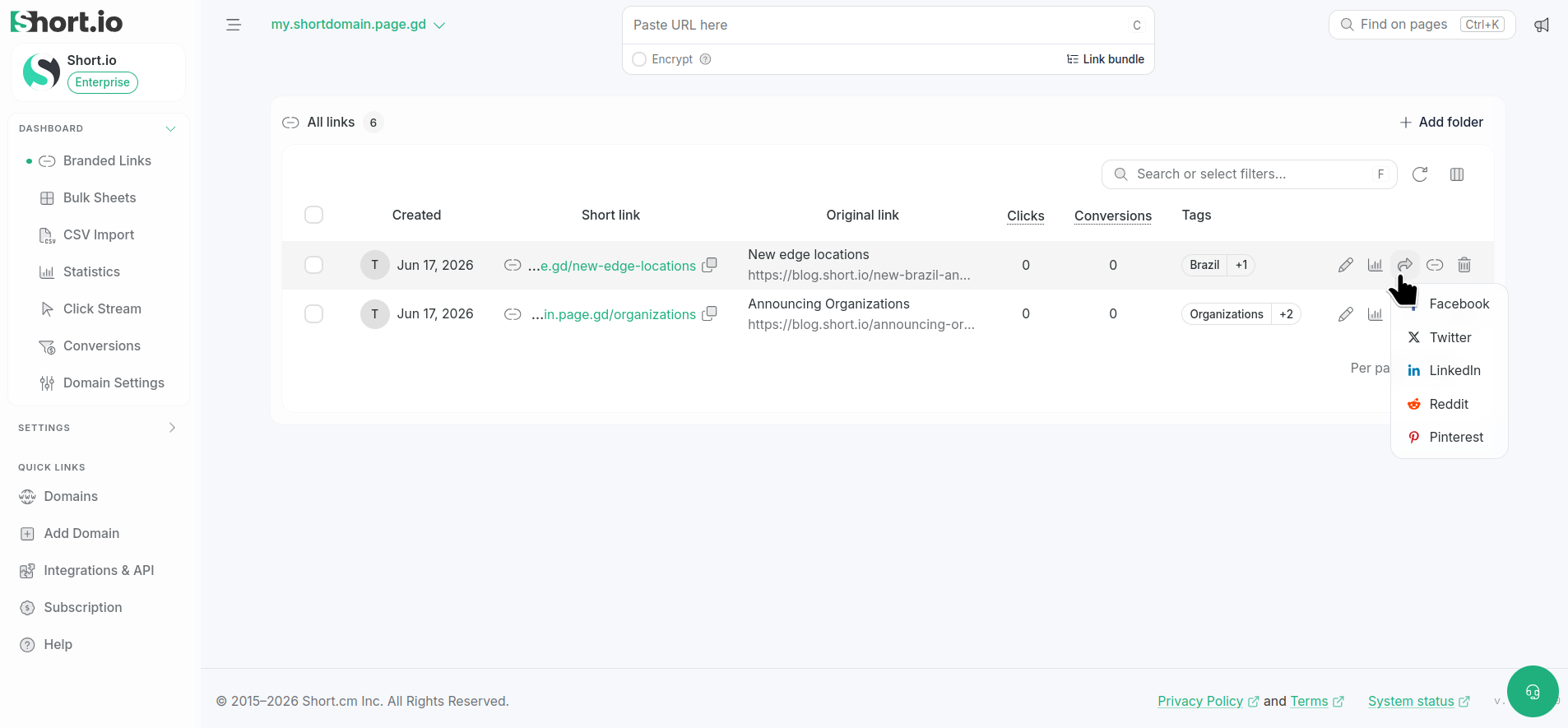Image resolution: width=1568 pixels, height=728 pixels.
Task: Open announcements megaphone icon
Action: tap(1542, 25)
